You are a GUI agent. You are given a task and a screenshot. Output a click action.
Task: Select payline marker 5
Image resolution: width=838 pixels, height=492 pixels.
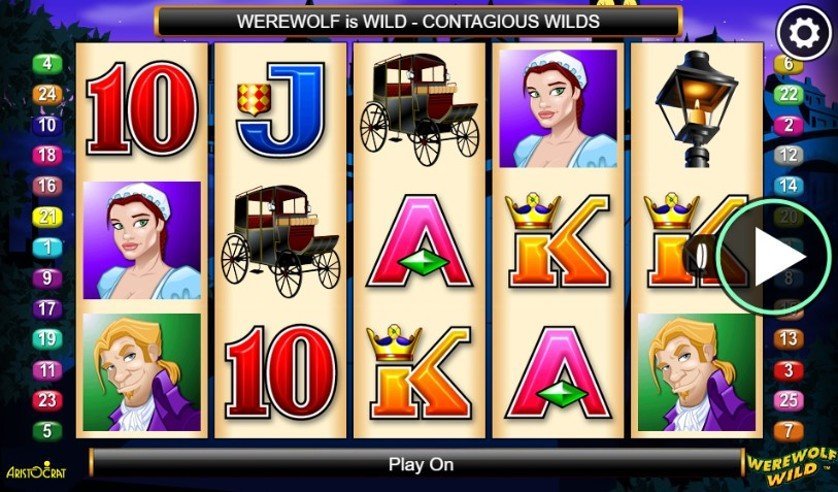coord(47,431)
